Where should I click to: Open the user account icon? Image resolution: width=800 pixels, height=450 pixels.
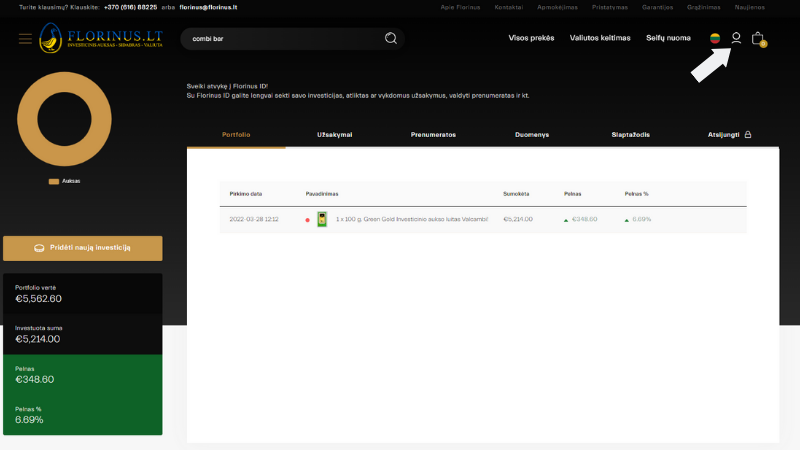click(736, 38)
